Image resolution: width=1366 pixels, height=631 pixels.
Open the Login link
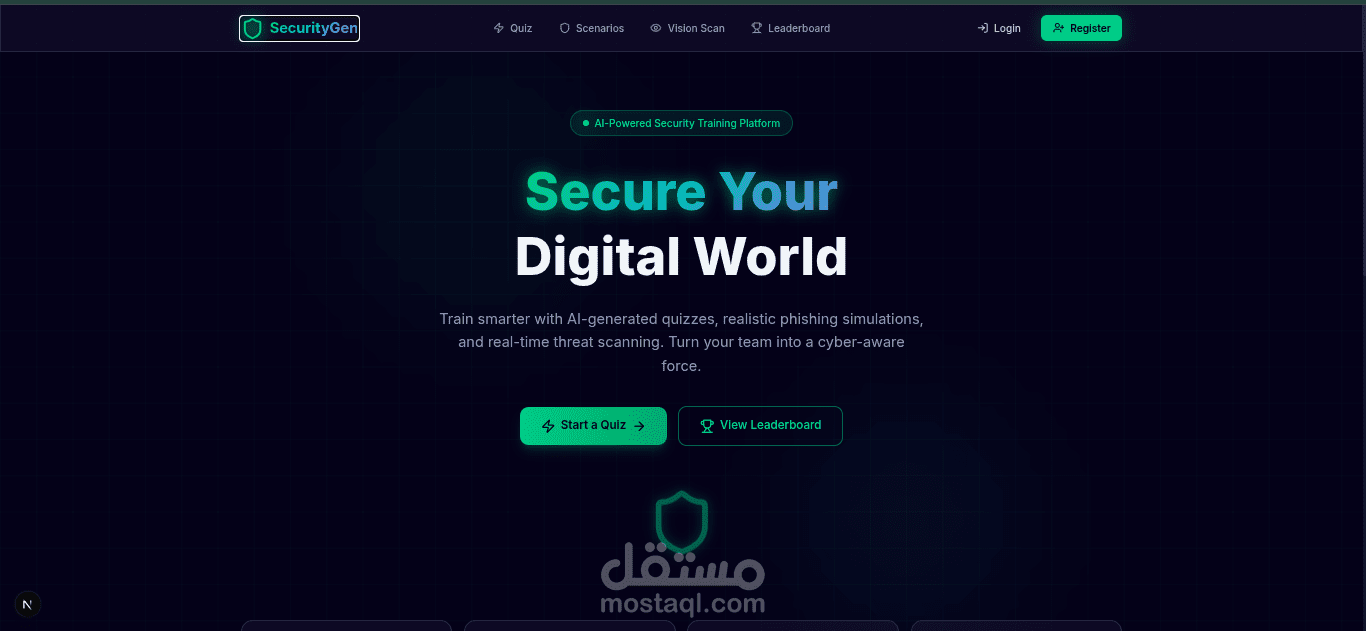999,28
